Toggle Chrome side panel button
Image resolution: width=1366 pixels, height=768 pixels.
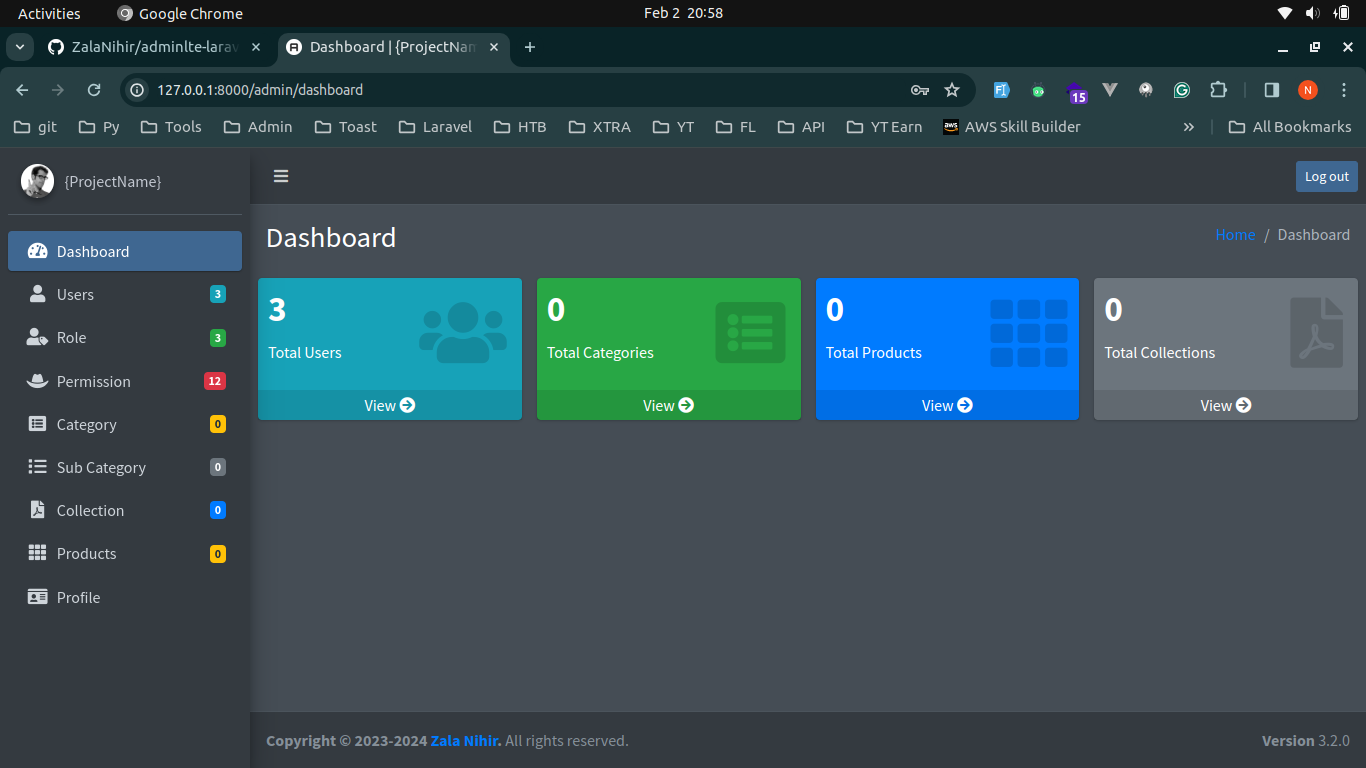coord(1272,90)
